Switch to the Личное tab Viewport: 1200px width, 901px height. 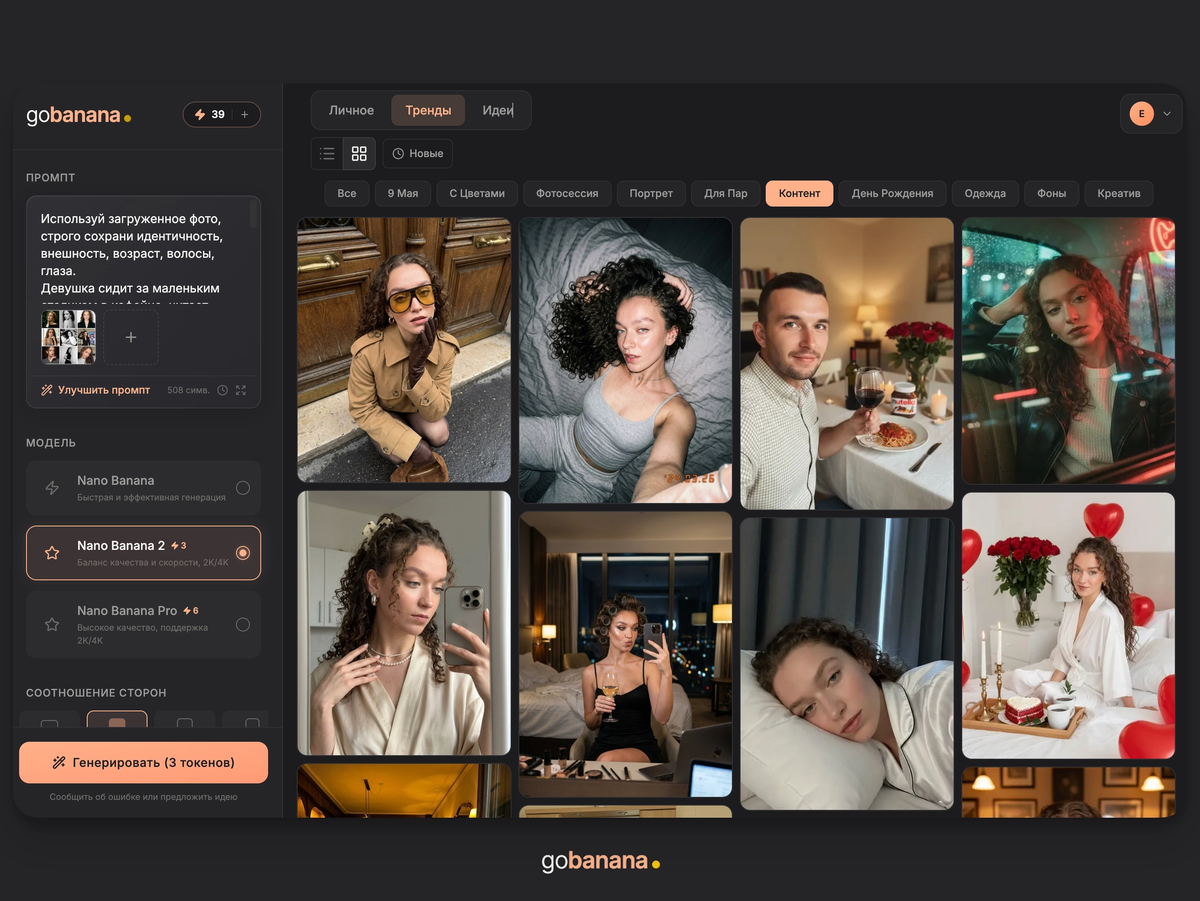351,110
